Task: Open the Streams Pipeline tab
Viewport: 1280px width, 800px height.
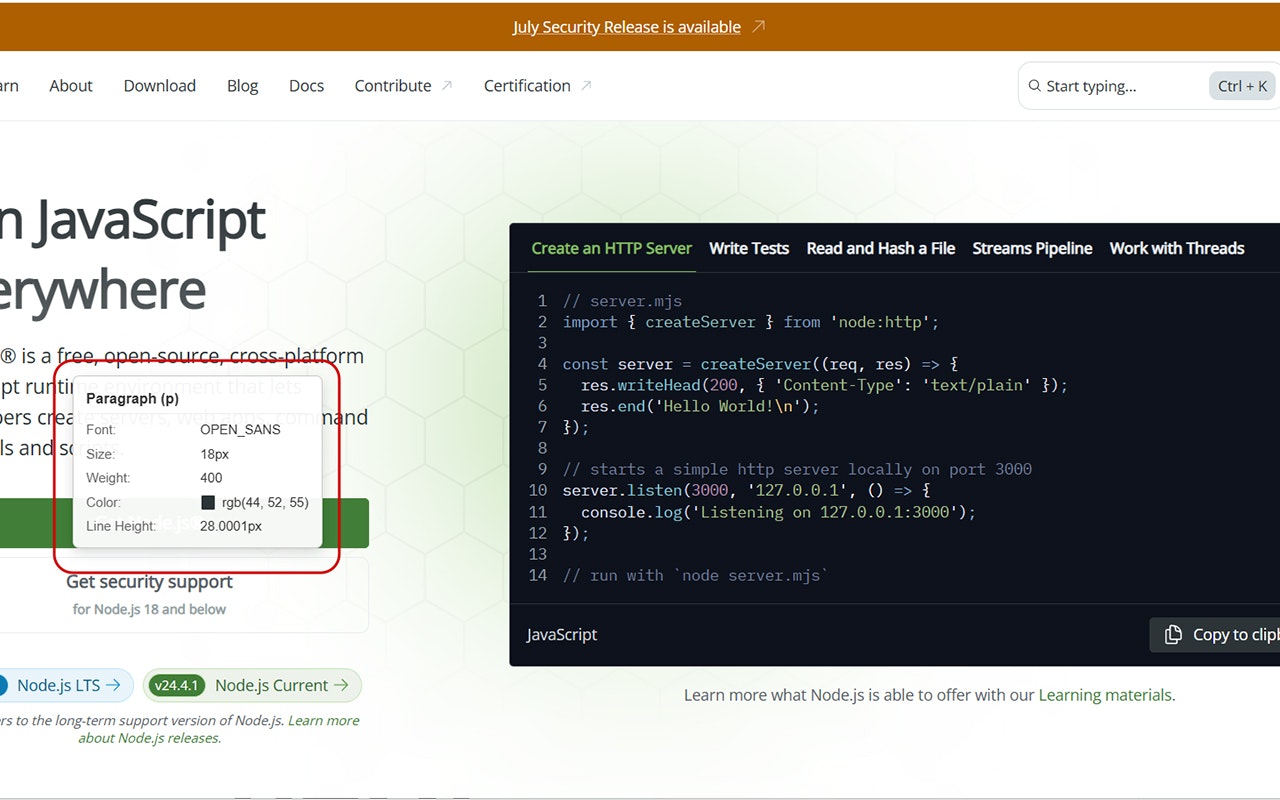Action: coord(1032,248)
